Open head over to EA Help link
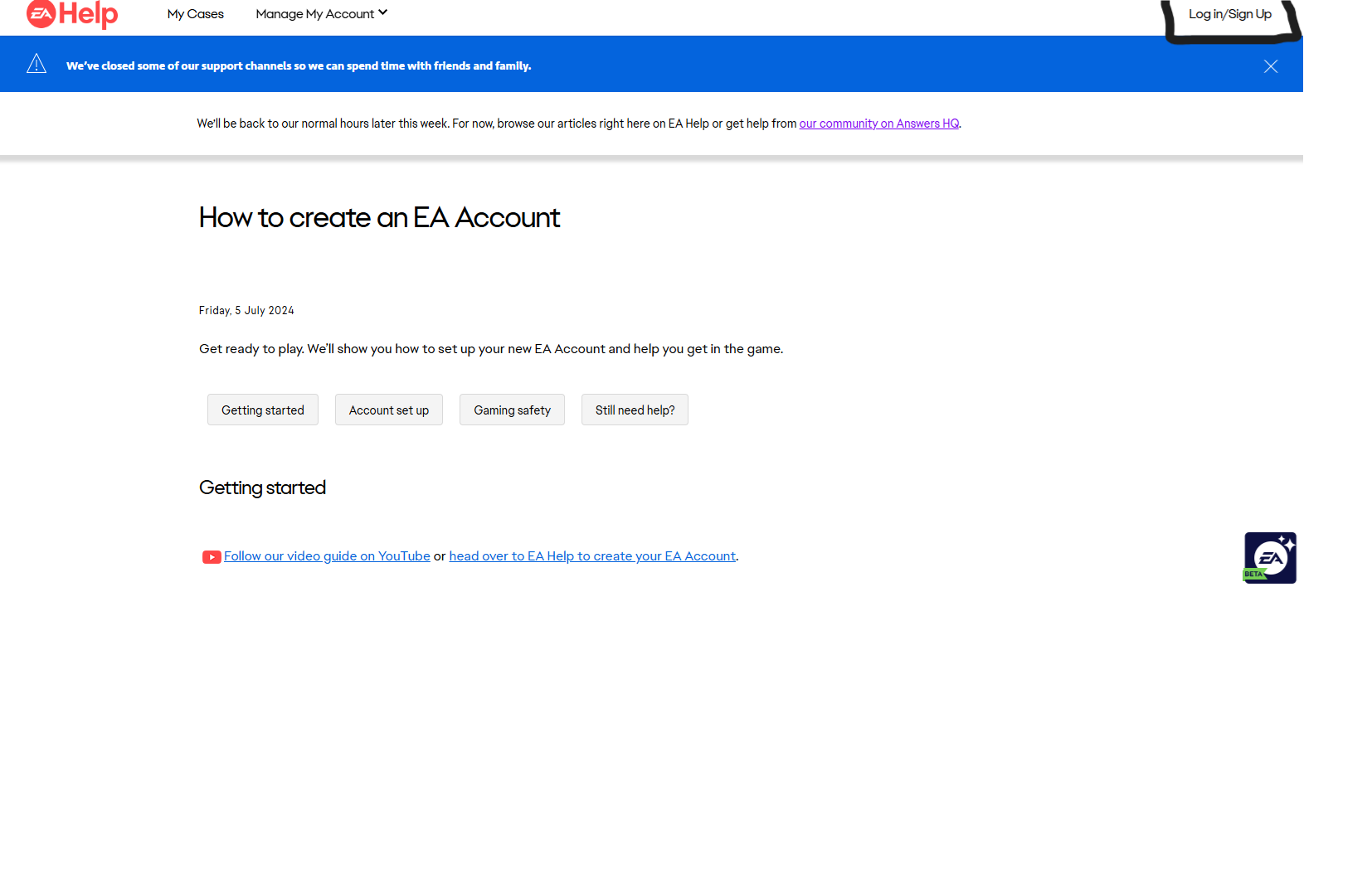 click(x=592, y=556)
